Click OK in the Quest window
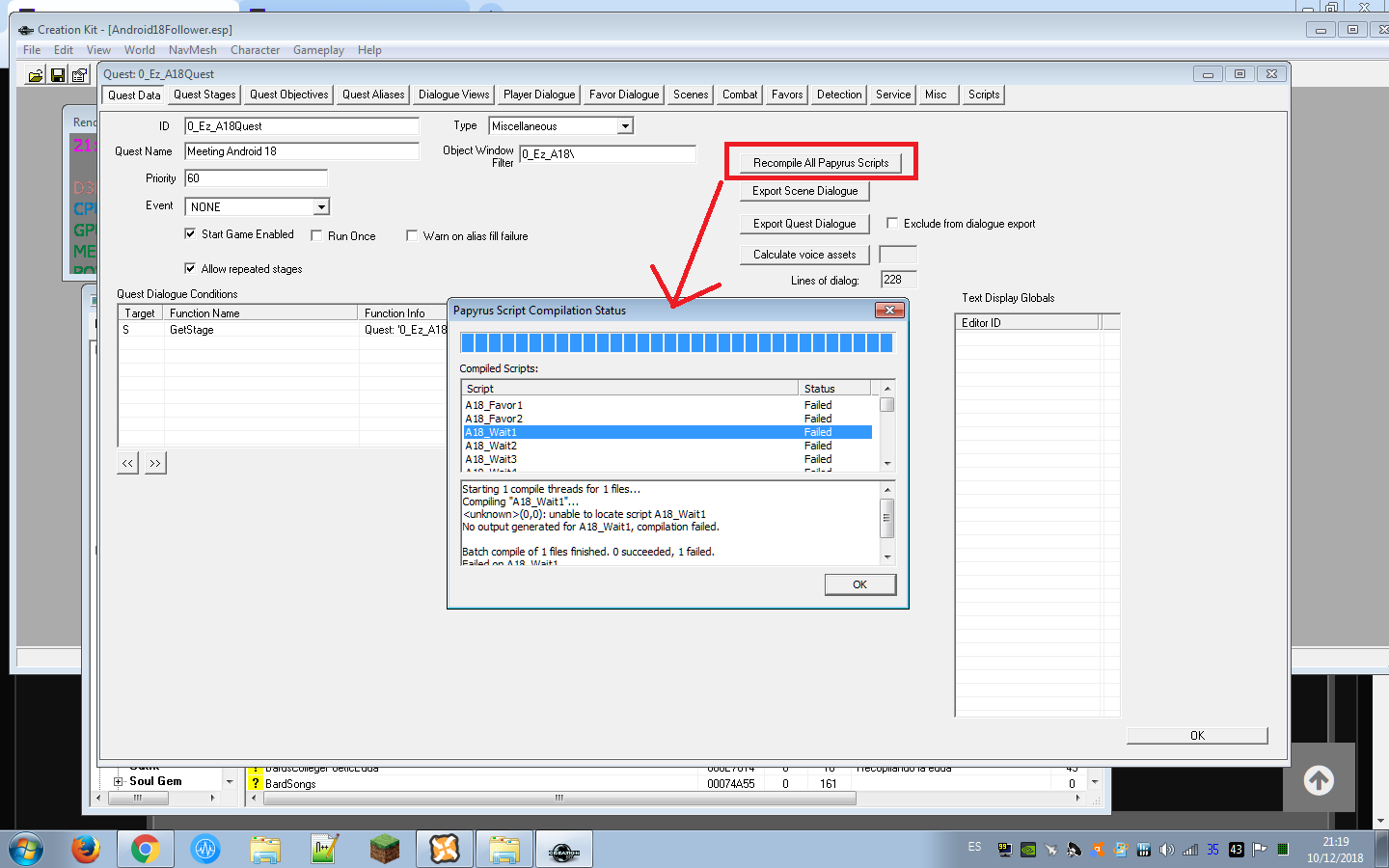Image resolution: width=1389 pixels, height=868 pixels. pyautogui.click(x=1197, y=736)
